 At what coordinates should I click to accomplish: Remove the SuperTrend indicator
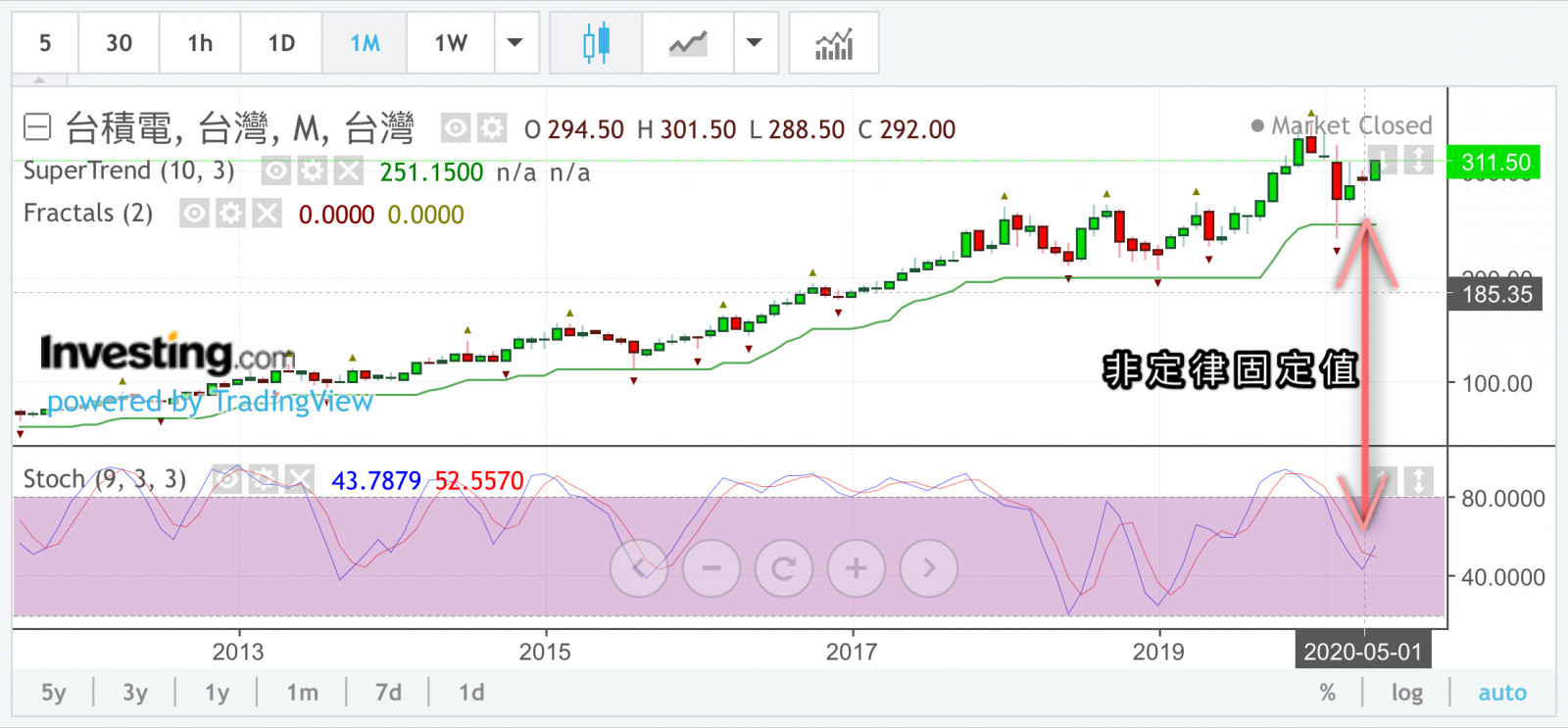(349, 171)
